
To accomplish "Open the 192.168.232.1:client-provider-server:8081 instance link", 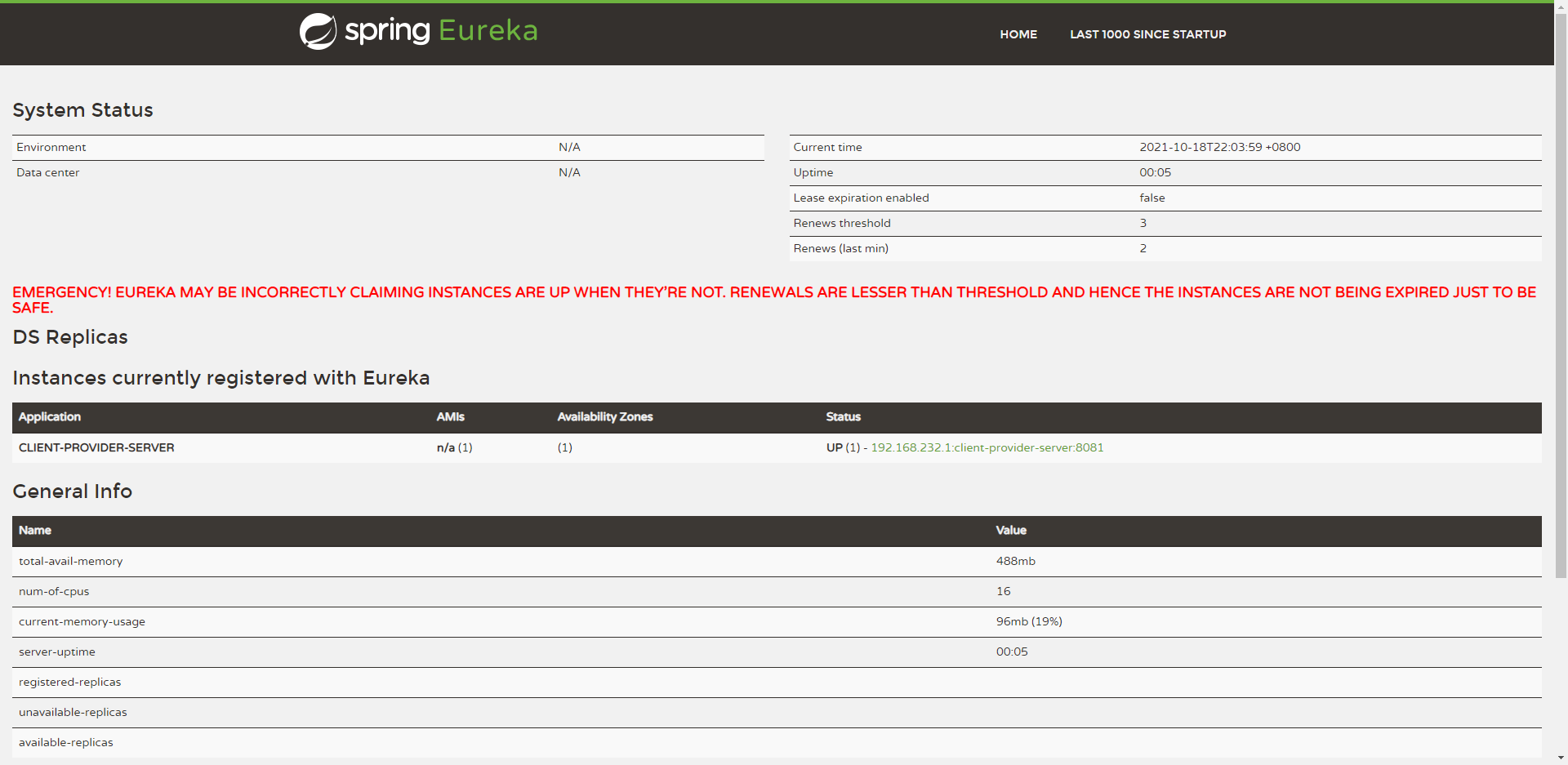I will 987,447.
